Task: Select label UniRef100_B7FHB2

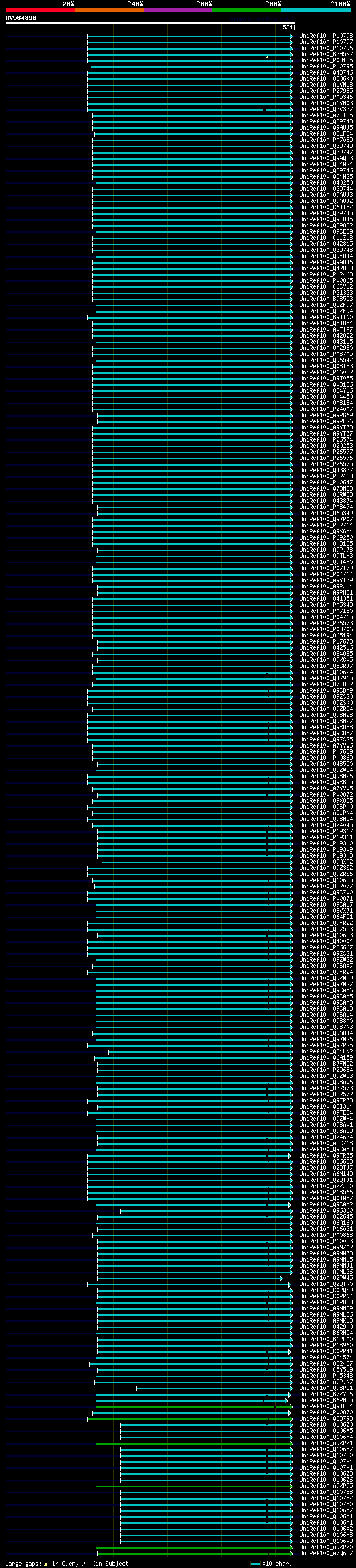Action: point(326,684)
